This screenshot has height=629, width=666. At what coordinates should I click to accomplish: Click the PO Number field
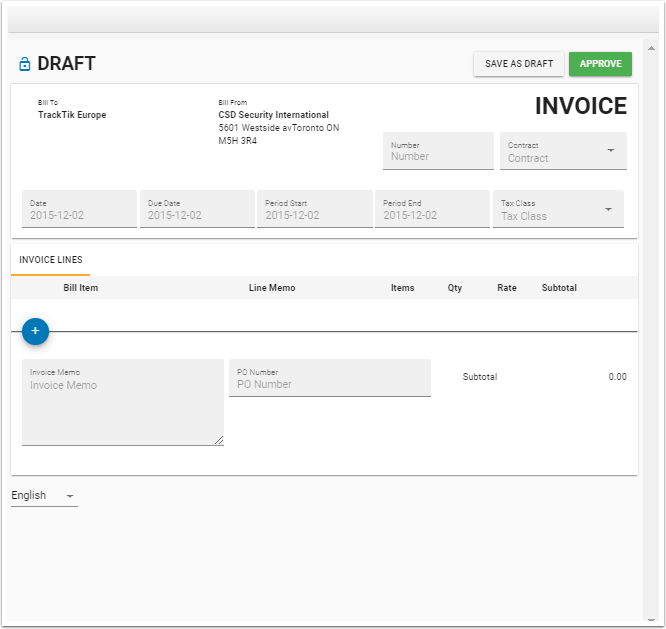click(330, 378)
